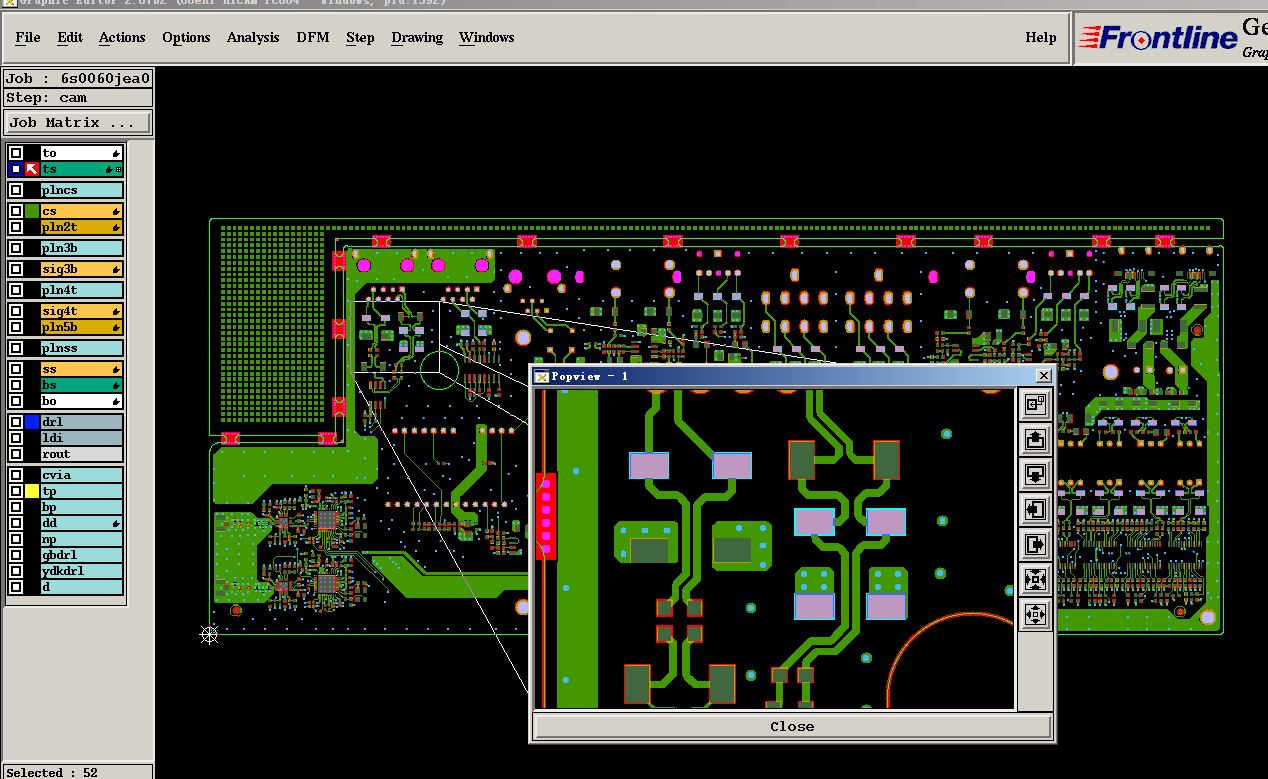
Task: Open the Options menu
Action: (186, 37)
